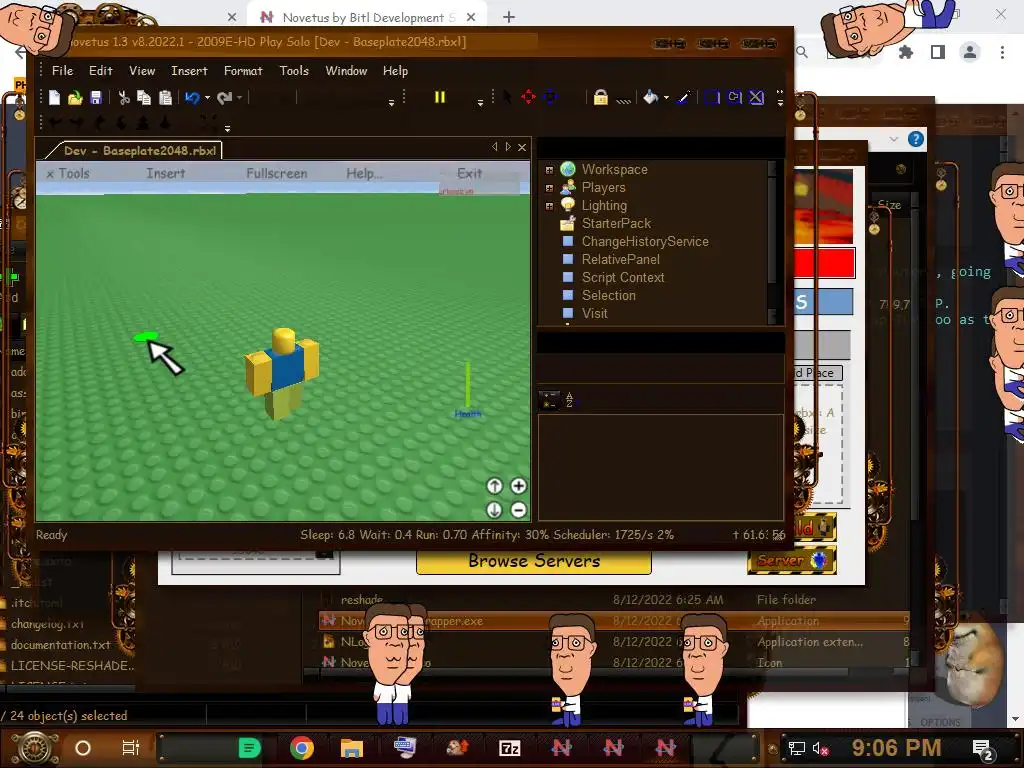Expand the Lighting tree node
Screen dimensions: 1024x768
[549, 206]
